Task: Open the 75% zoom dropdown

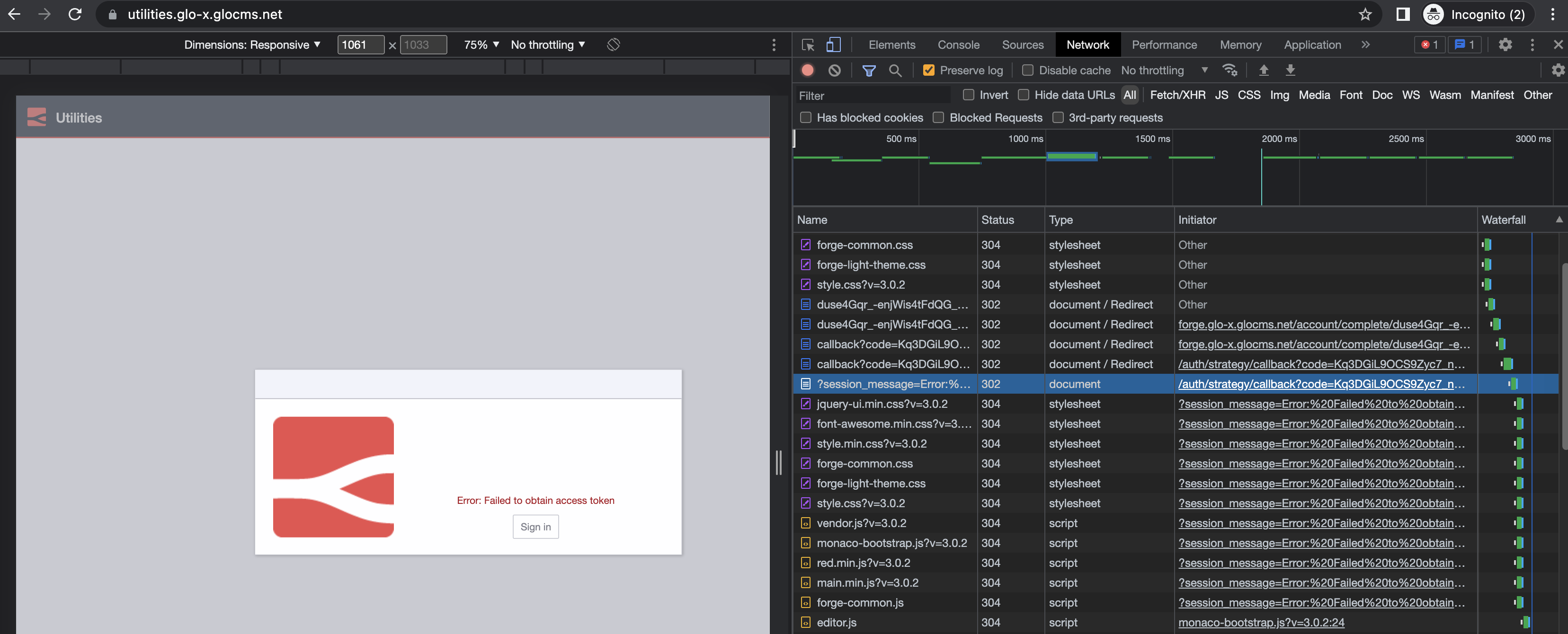Action: [x=480, y=44]
